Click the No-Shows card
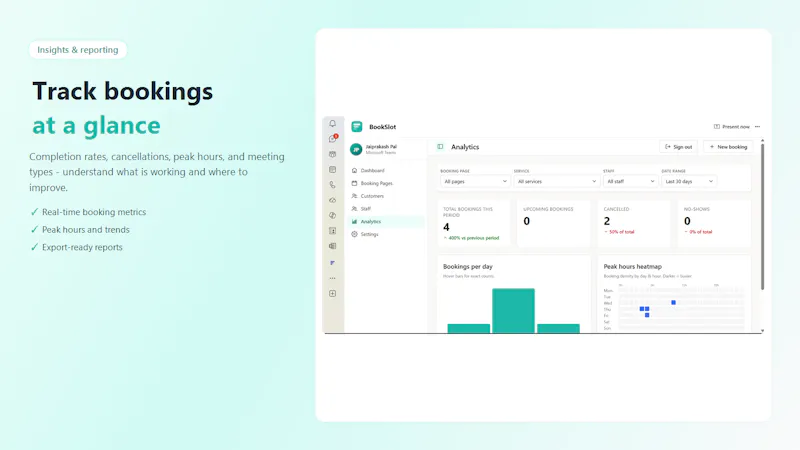 pos(714,224)
